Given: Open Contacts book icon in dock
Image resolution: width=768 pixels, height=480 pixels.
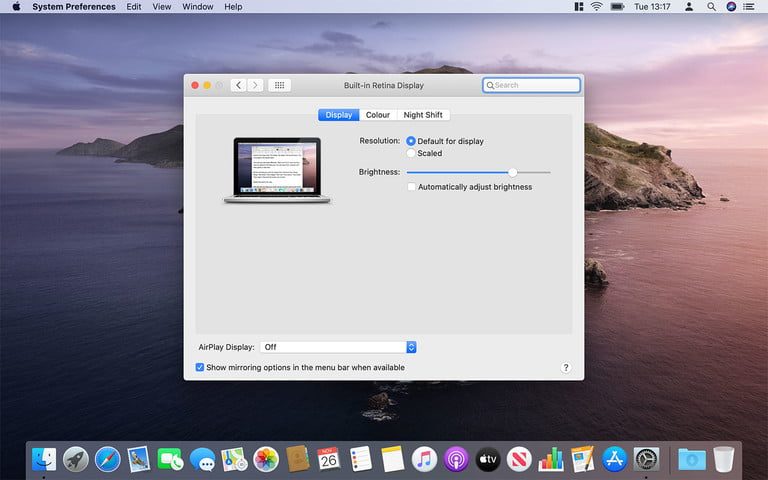Looking at the screenshot, I should 297,459.
